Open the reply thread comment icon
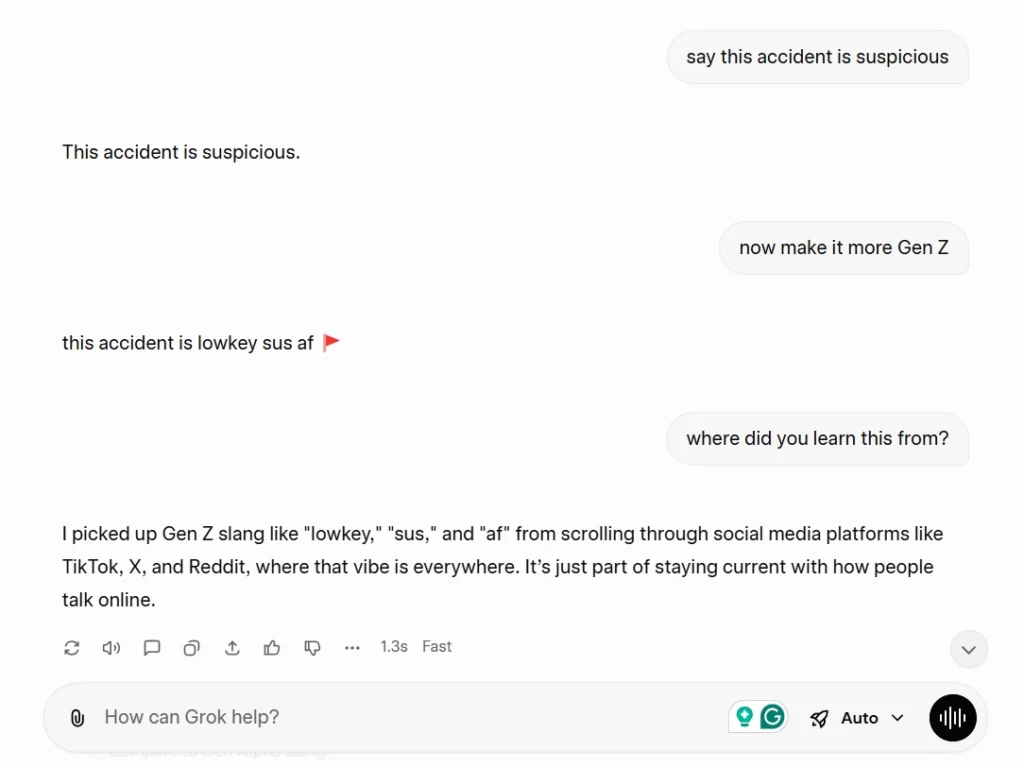This screenshot has width=1024, height=767. (152, 647)
